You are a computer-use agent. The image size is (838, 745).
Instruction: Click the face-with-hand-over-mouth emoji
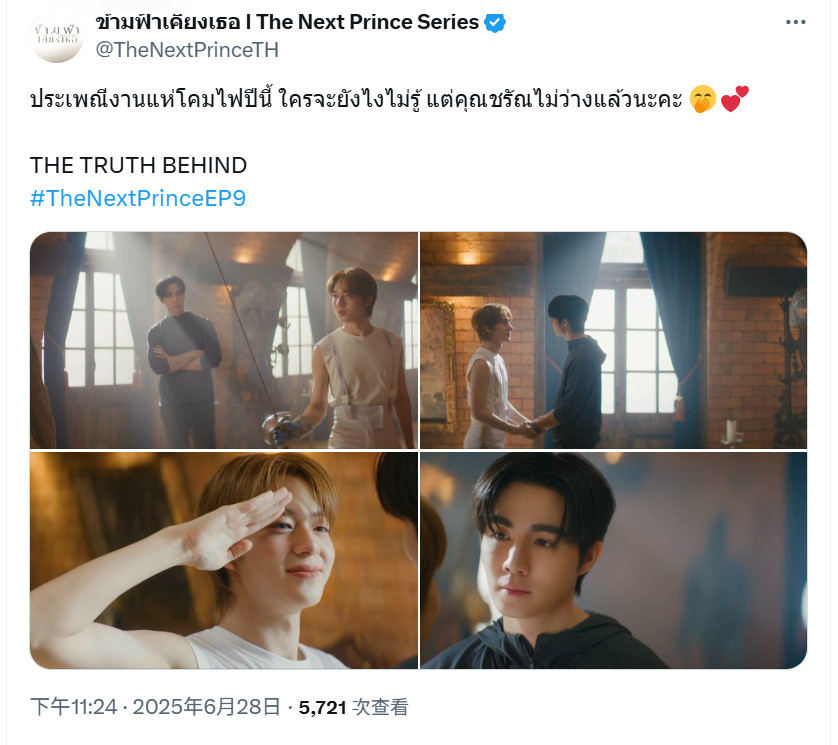coord(703,100)
